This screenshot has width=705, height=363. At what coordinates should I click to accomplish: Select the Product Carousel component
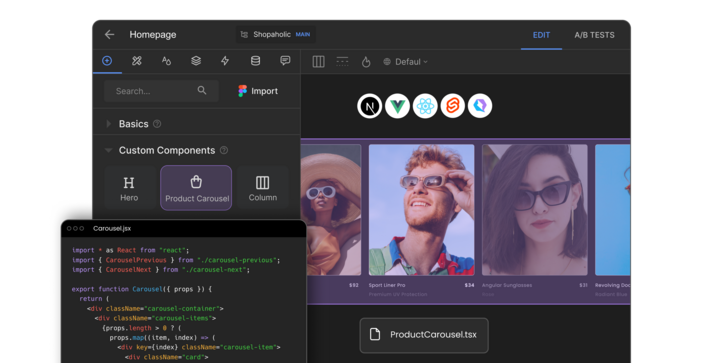[x=196, y=188]
